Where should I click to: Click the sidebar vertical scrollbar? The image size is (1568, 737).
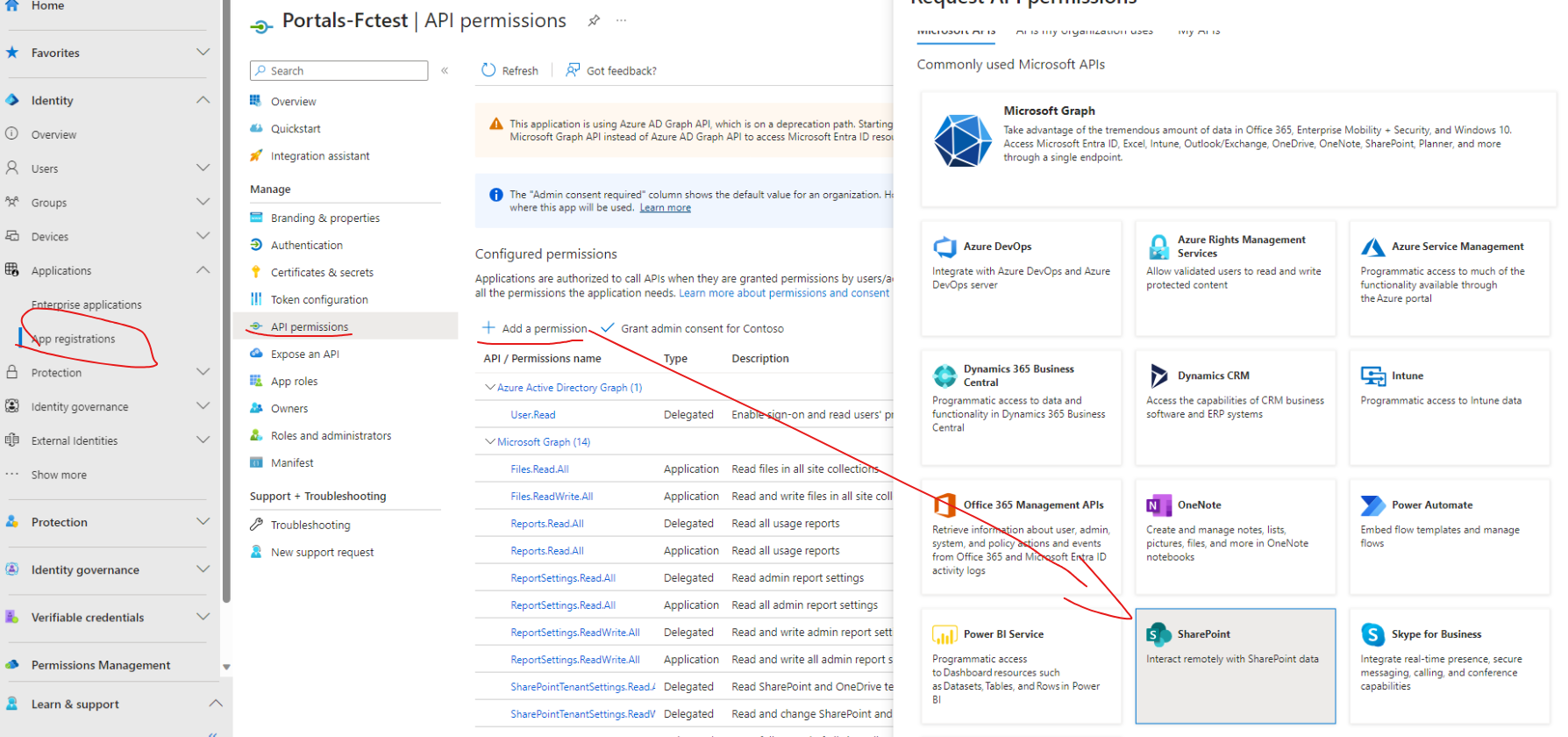click(x=227, y=302)
